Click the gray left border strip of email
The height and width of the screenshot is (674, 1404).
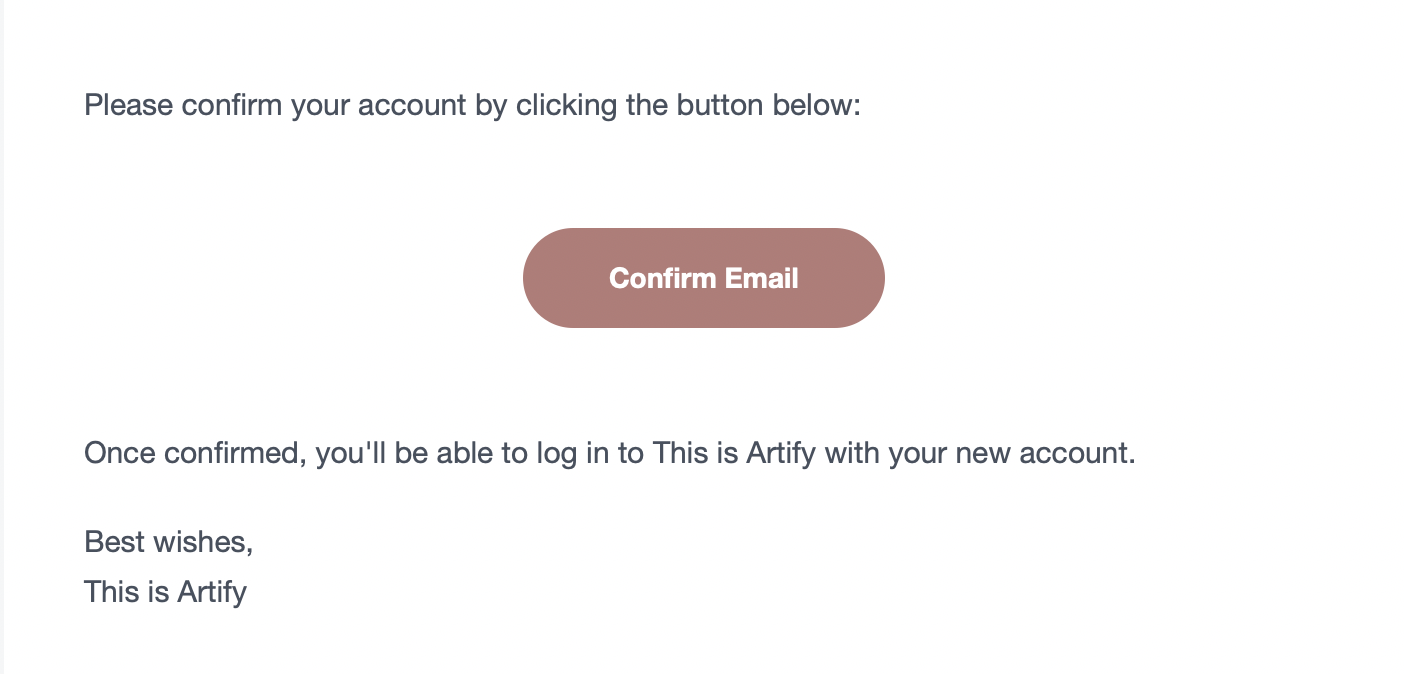click(x=2, y=337)
